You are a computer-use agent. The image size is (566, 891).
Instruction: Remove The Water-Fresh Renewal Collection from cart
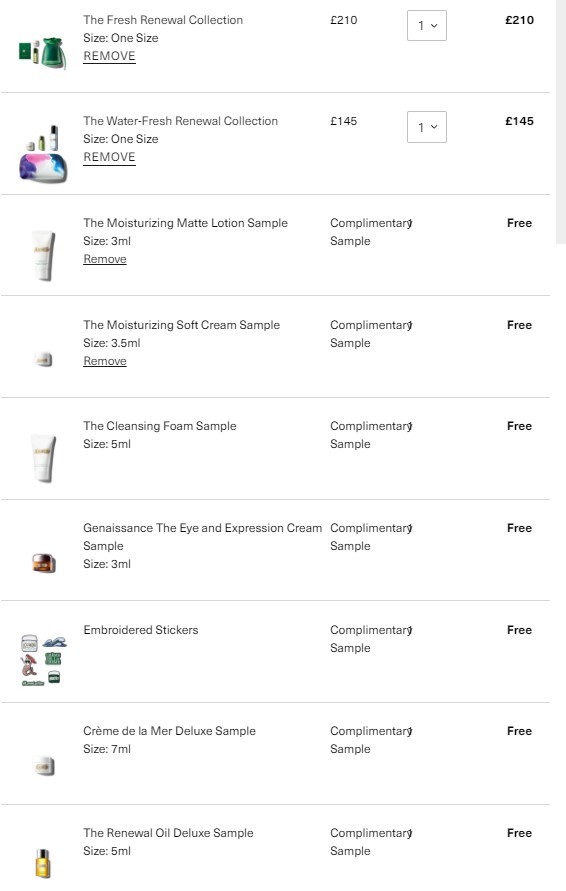point(109,157)
